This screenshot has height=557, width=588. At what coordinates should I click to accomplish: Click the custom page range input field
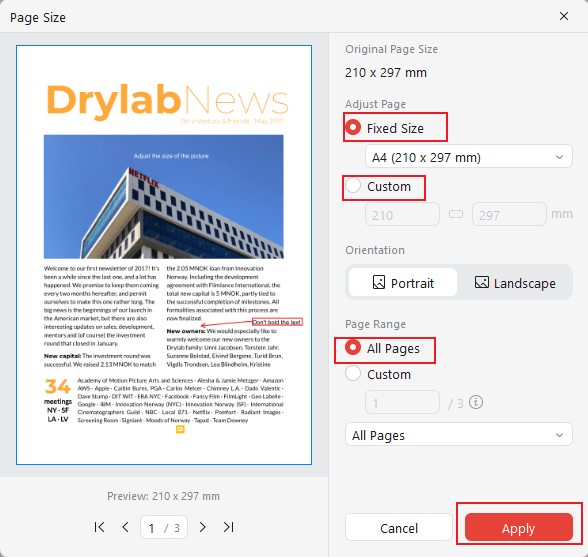point(402,402)
